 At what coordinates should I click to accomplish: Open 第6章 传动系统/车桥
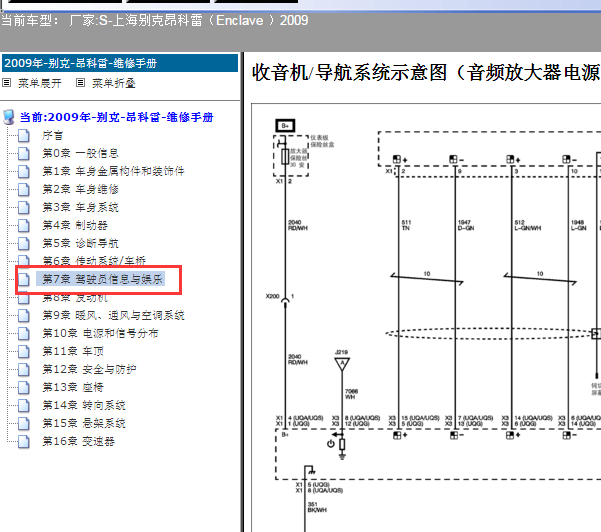click(94, 261)
